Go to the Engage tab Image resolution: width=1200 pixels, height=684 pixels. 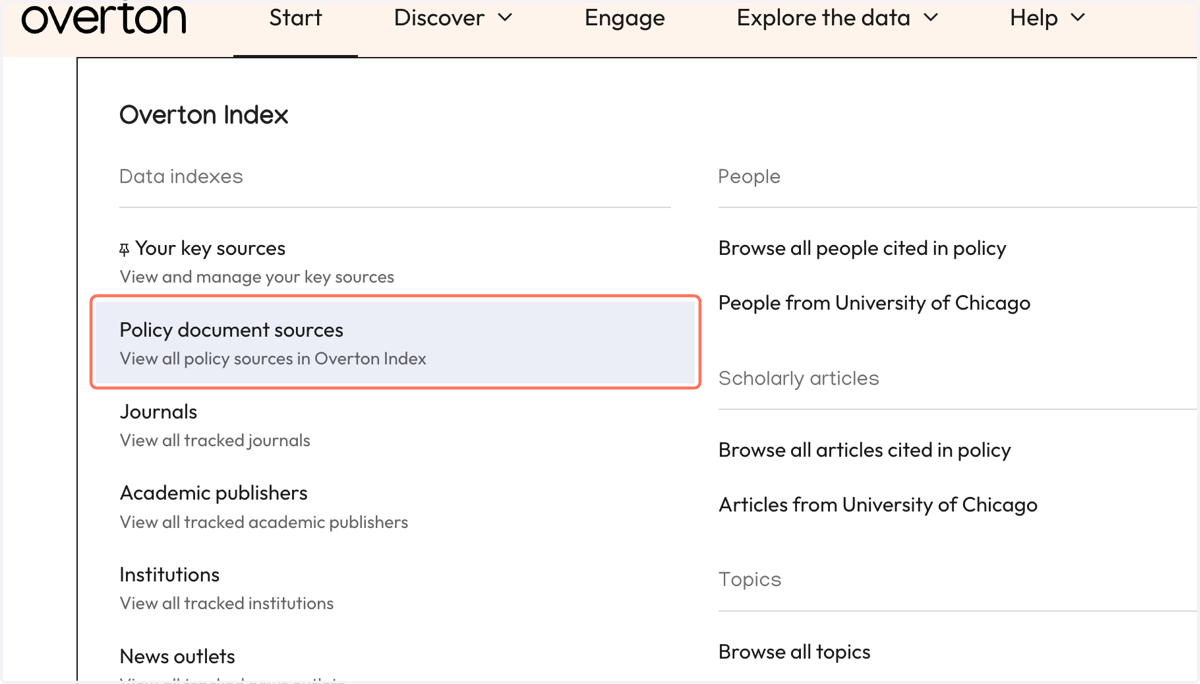[x=625, y=18]
